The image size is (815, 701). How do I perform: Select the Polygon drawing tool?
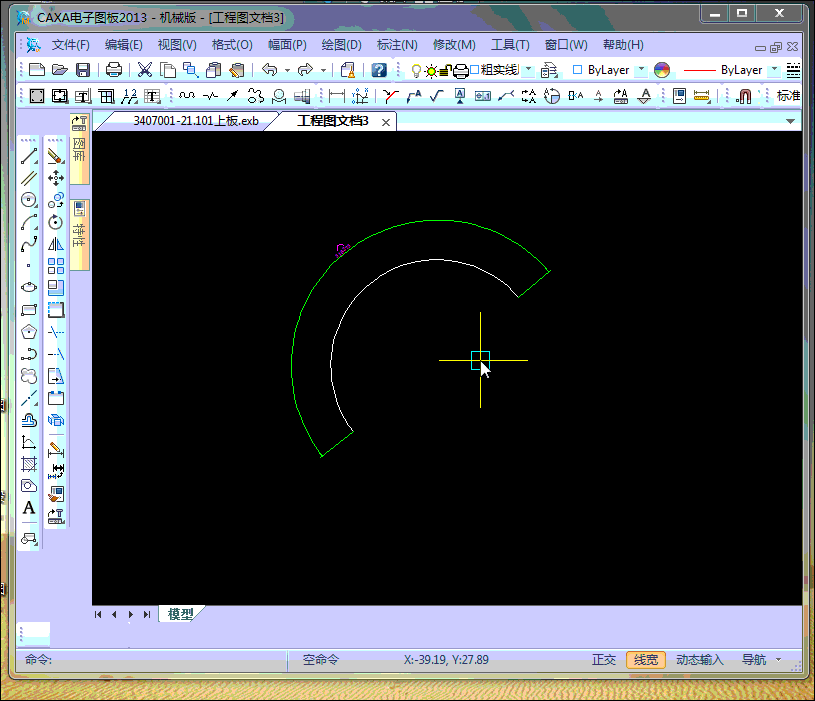(29, 332)
